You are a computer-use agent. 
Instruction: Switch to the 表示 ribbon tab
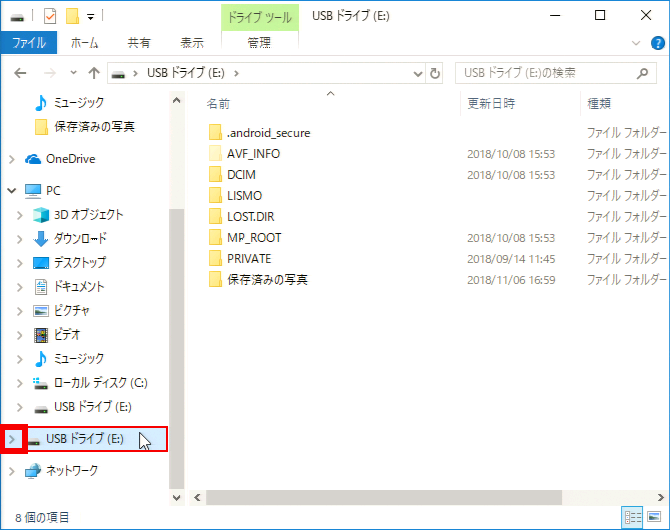point(192,43)
